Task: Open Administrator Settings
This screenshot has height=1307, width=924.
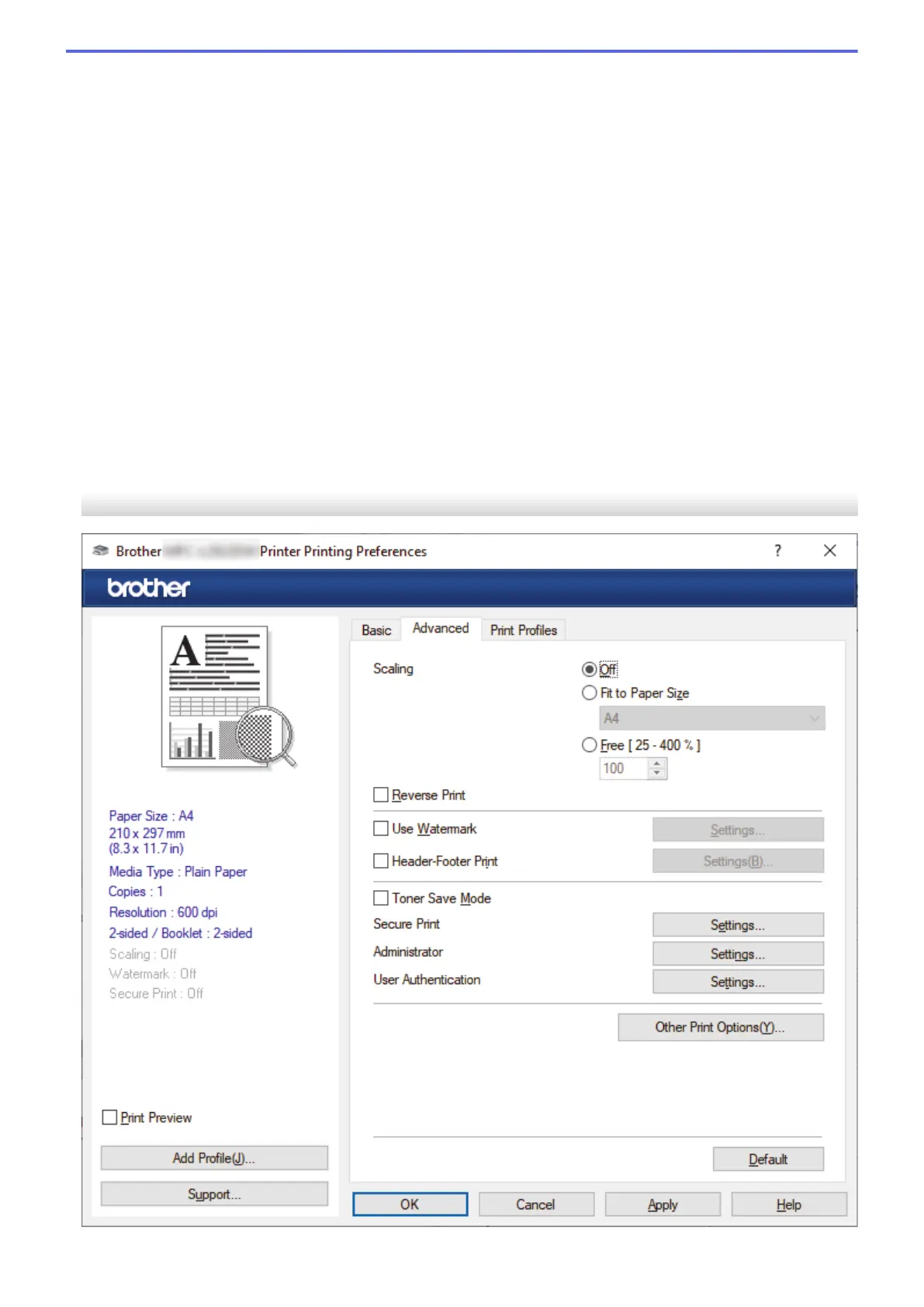Action: [x=737, y=954]
